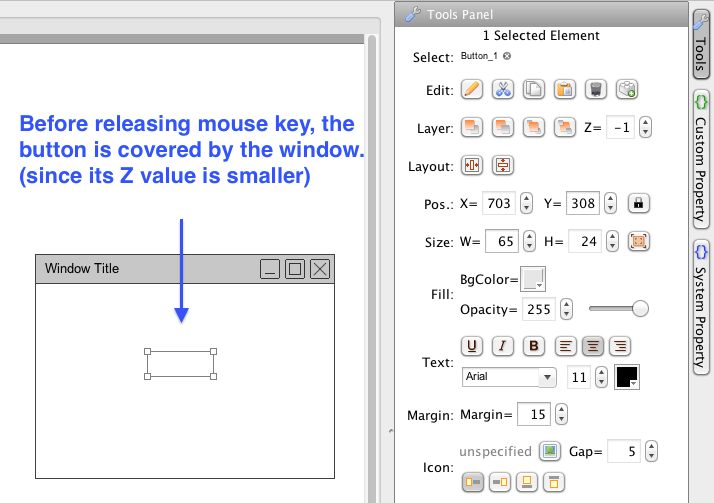Click the X position input field
This screenshot has width=714, height=503.
point(498,203)
